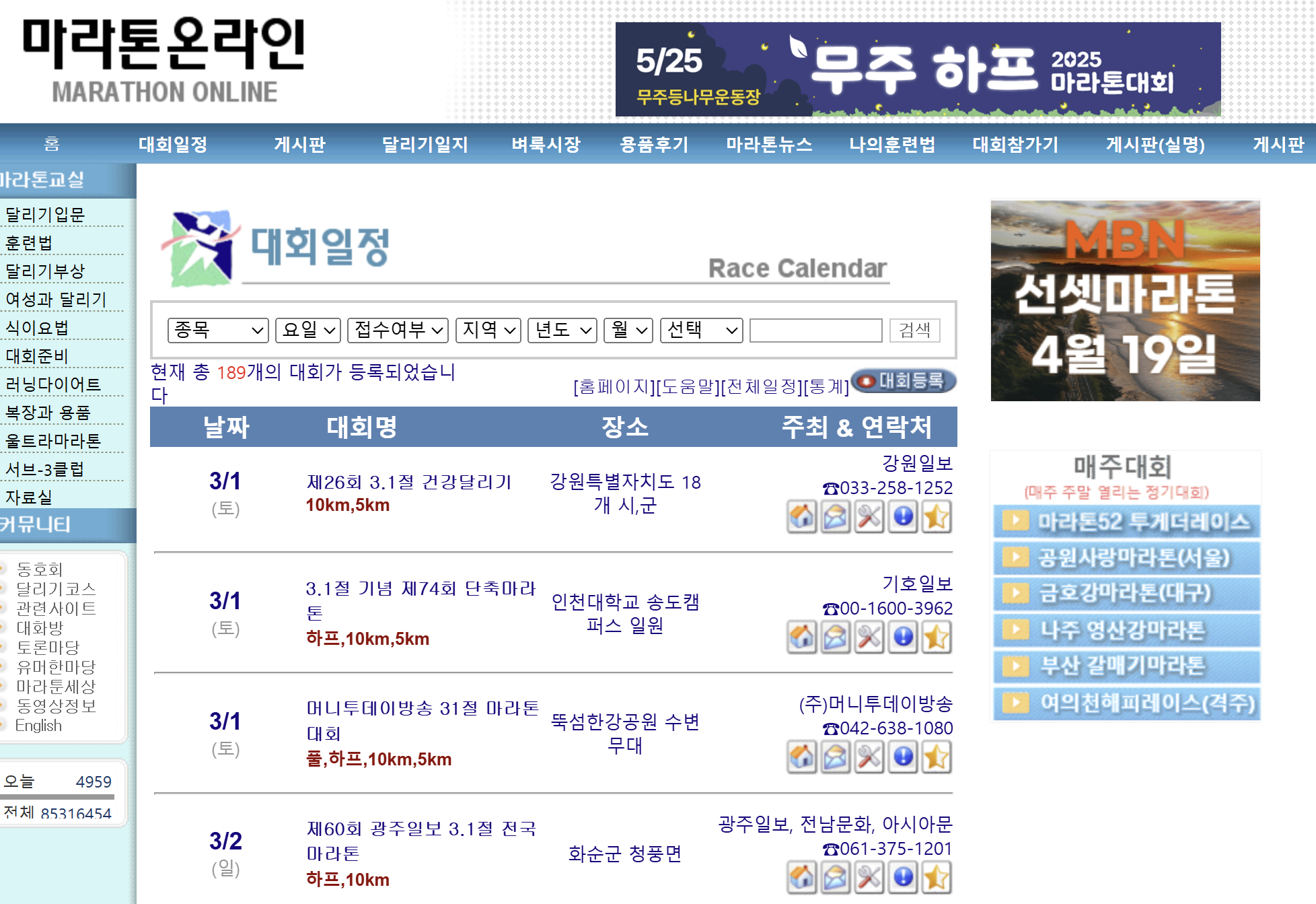Open the 종목 dropdown filter
This screenshot has width=1316, height=904.
click(218, 330)
